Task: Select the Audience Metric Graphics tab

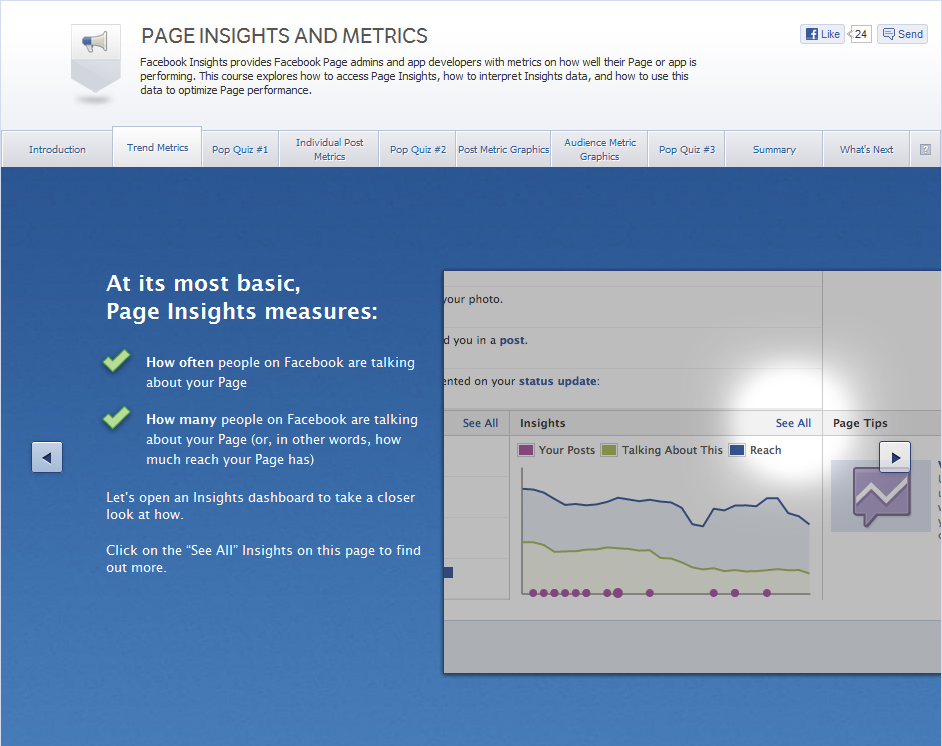Action: 600,150
